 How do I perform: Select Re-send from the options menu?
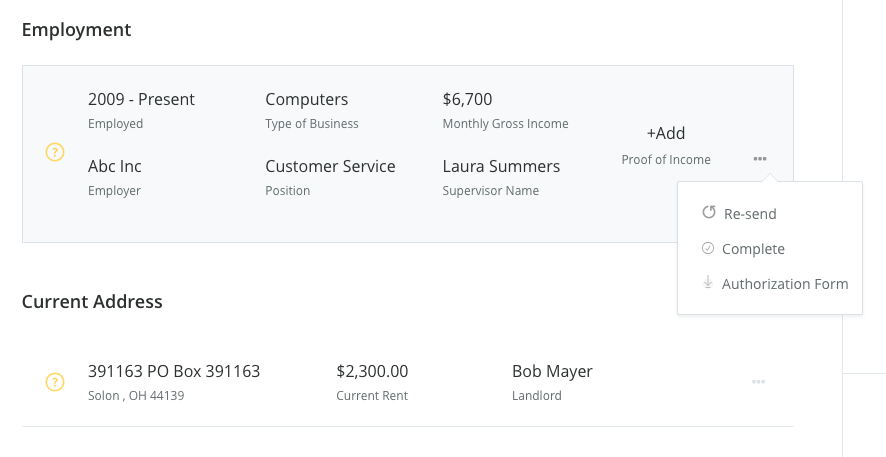pos(749,214)
